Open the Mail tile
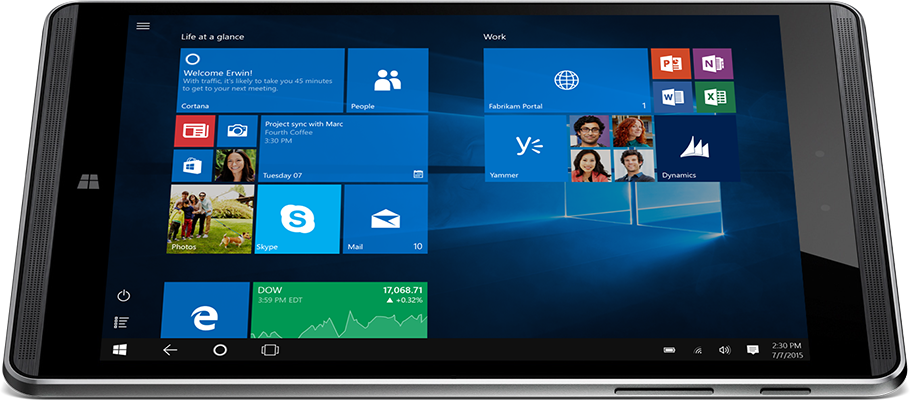910x400 pixels. [x=385, y=218]
